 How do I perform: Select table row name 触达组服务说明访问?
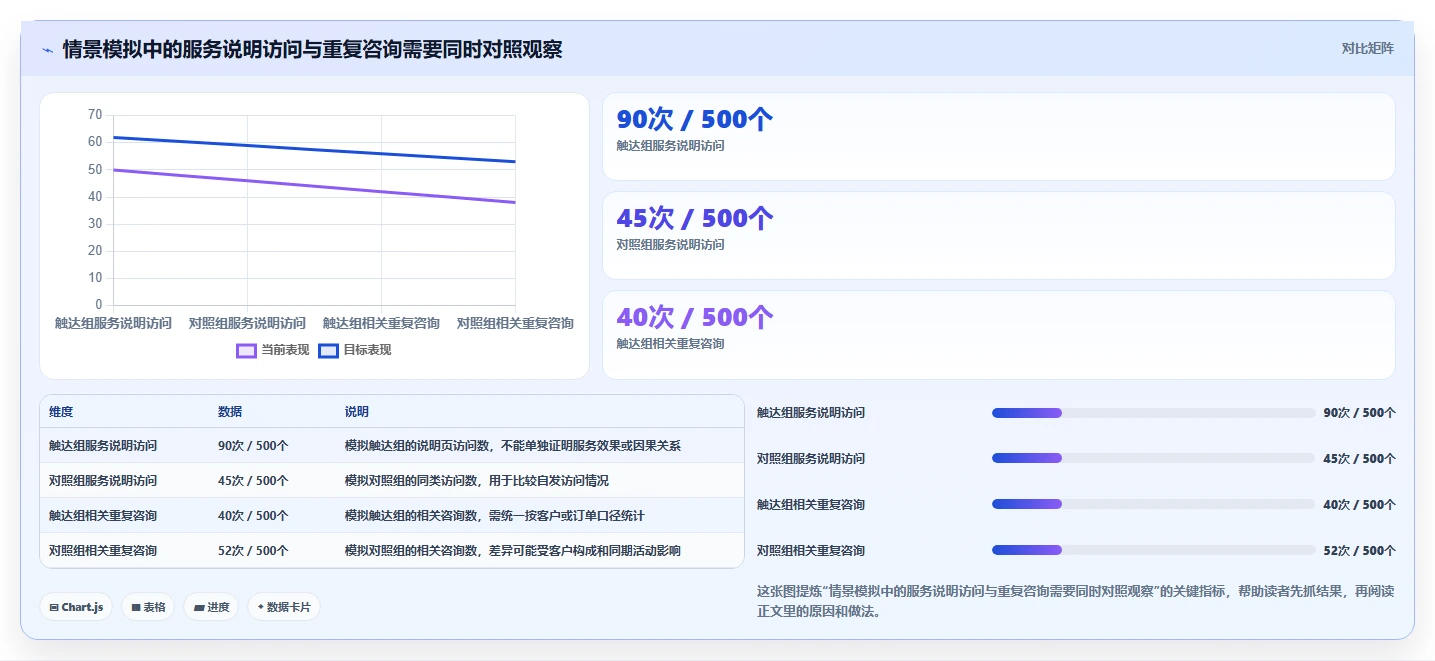103,446
